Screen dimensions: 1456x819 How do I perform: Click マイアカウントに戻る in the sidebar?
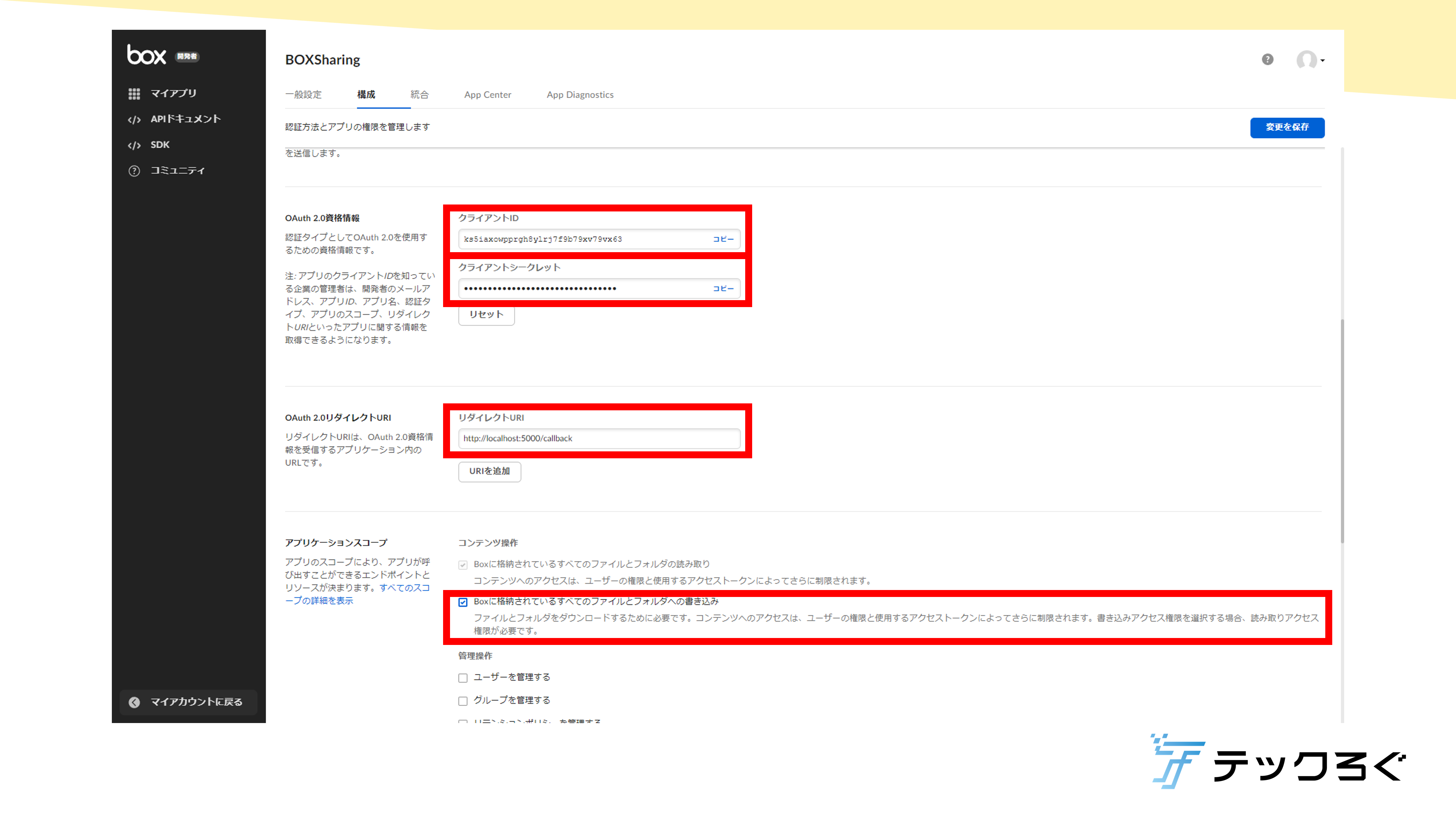[188, 702]
